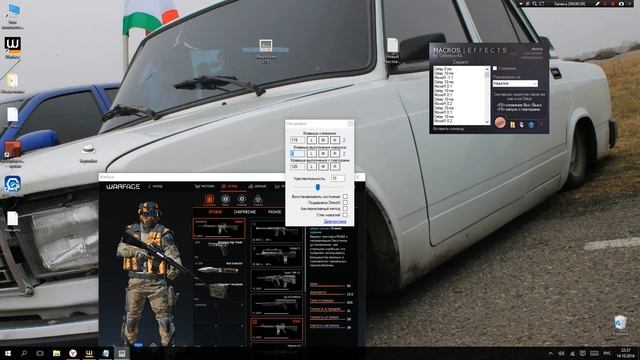Click the question mark beside second key row
The height and width of the screenshot is (360, 640).
(x=344, y=154)
